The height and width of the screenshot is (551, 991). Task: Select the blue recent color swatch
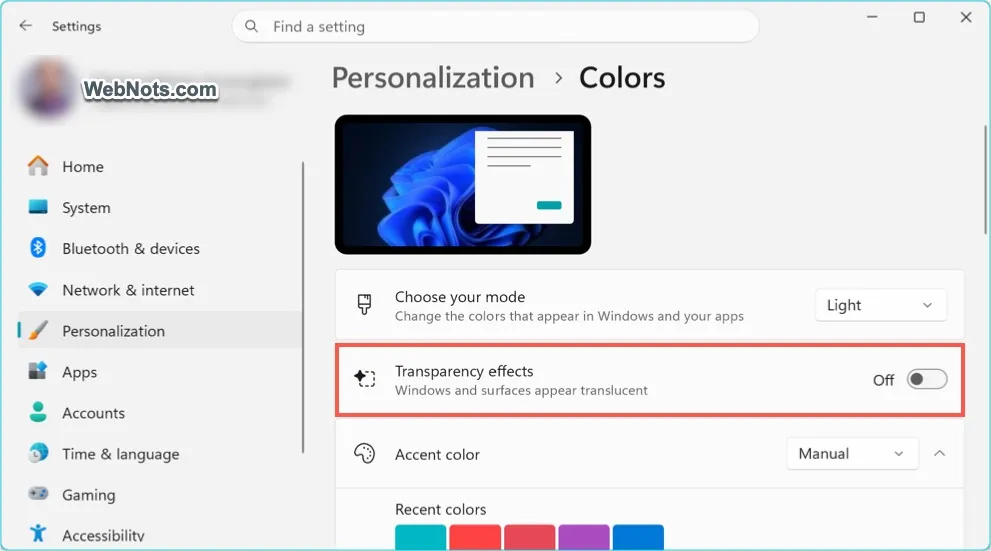point(638,537)
